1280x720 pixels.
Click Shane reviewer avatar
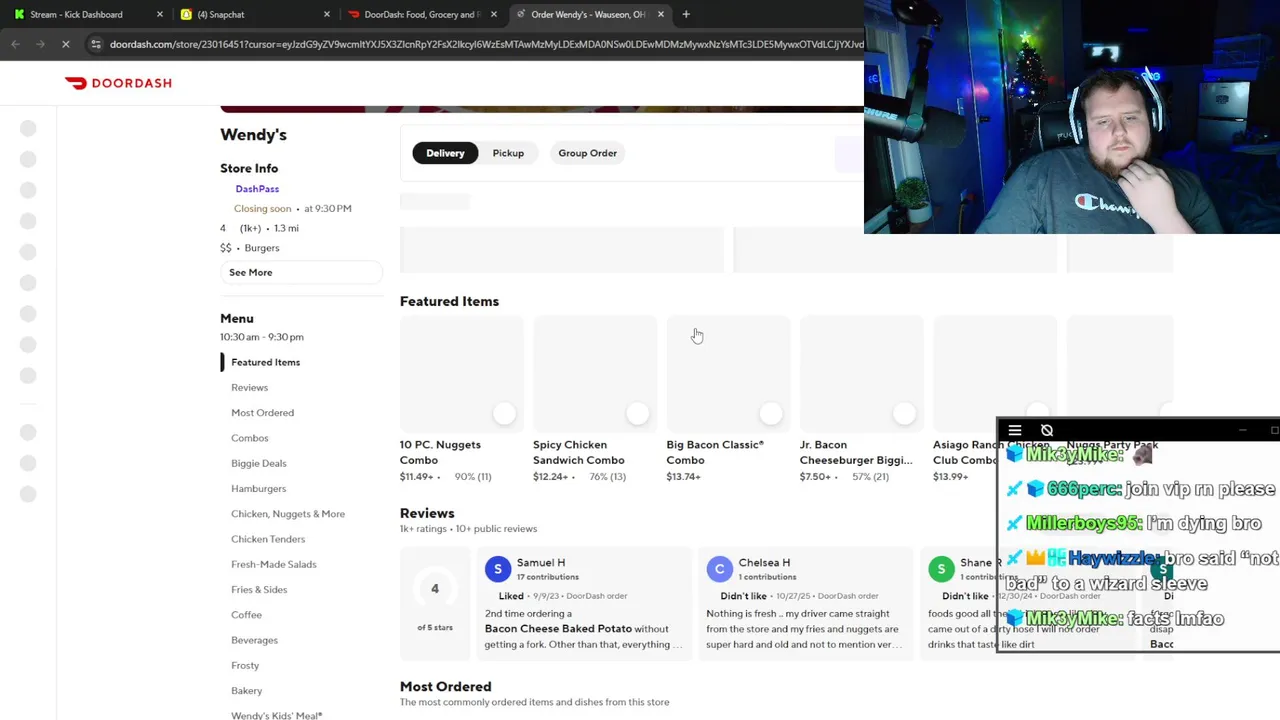pyautogui.click(x=941, y=569)
